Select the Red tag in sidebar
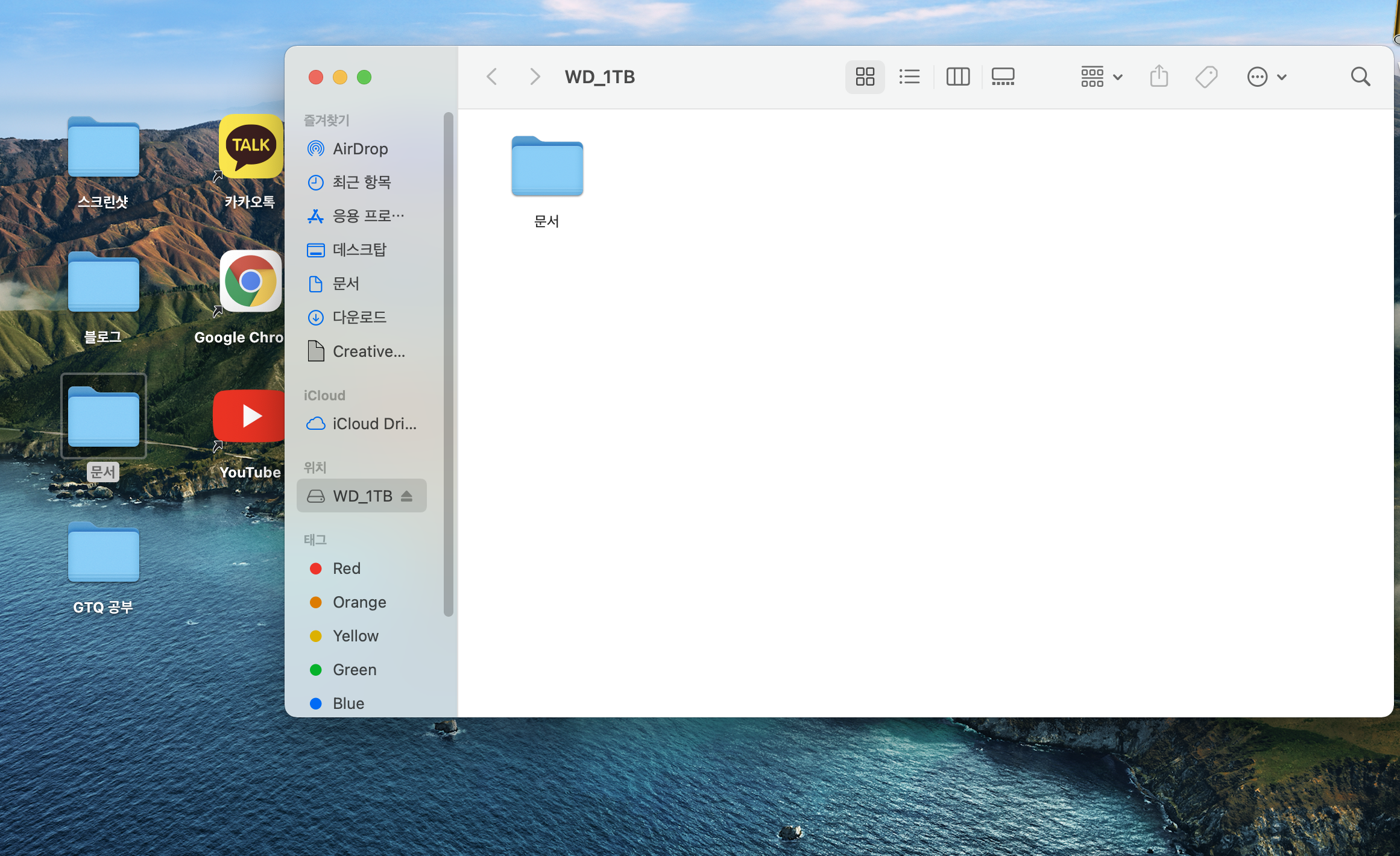The image size is (1400, 856). click(346, 568)
